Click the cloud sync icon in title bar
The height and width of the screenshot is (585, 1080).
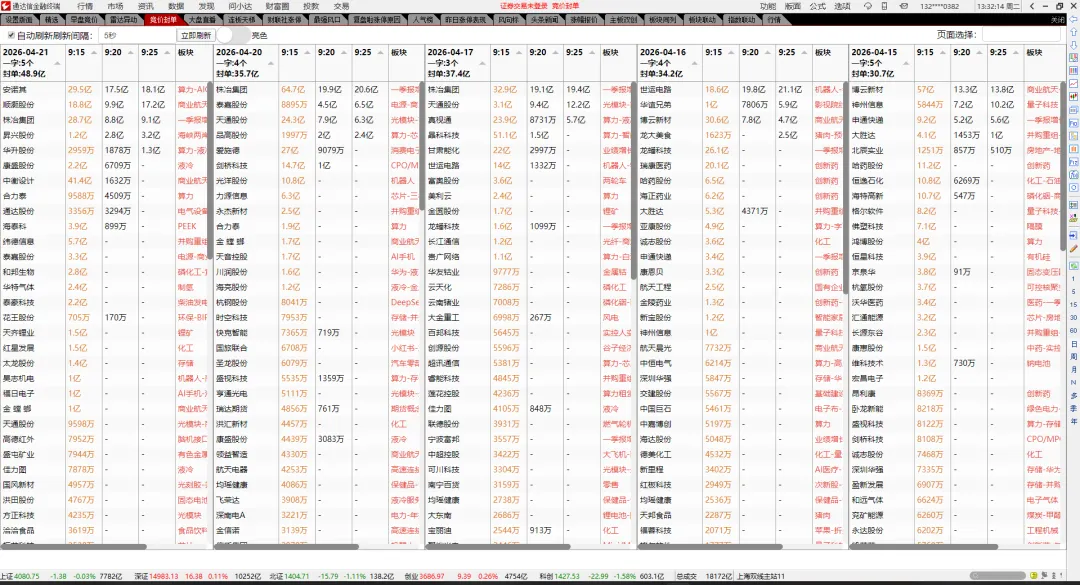(868, 6)
